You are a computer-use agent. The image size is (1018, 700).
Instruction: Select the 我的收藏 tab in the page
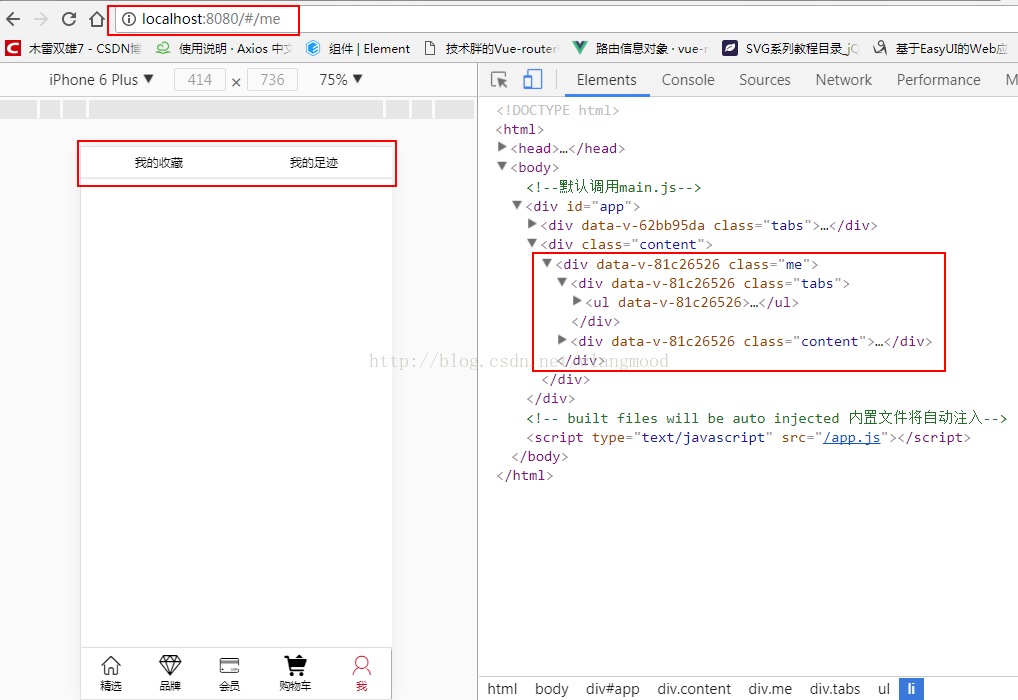click(158, 162)
